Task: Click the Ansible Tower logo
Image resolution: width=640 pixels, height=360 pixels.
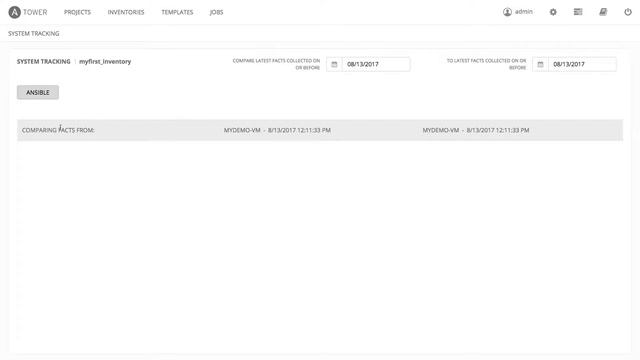Action: [x=28, y=12]
